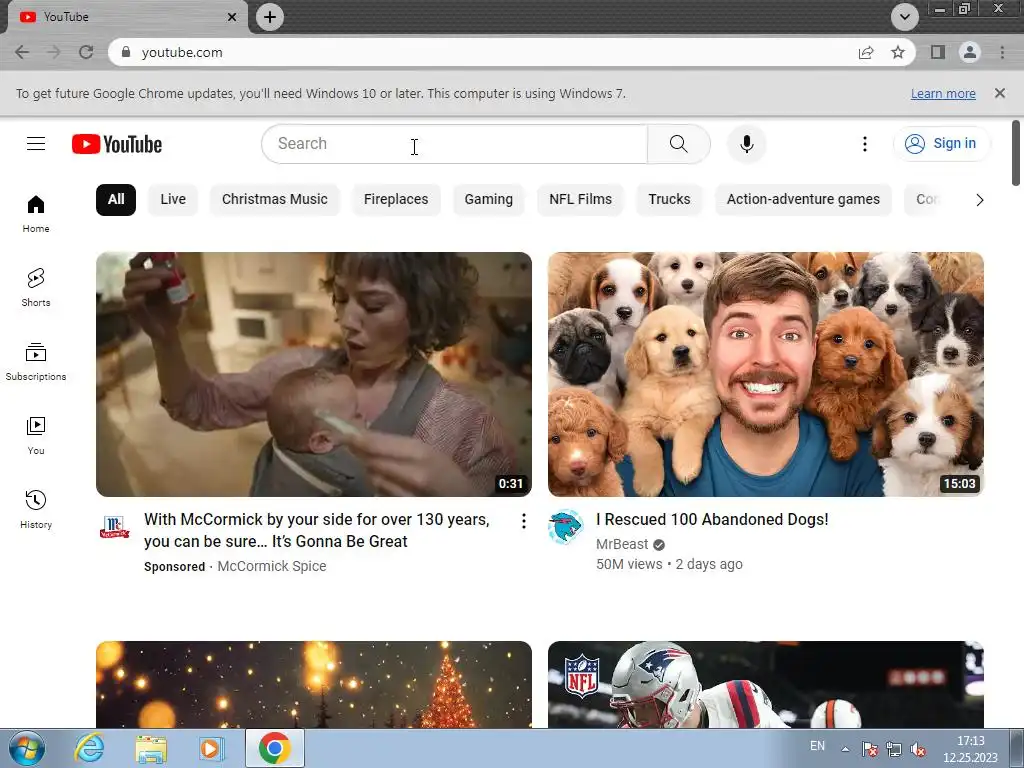Open McCormick ad options three-dot menu
The image size is (1024, 768).
[523, 520]
